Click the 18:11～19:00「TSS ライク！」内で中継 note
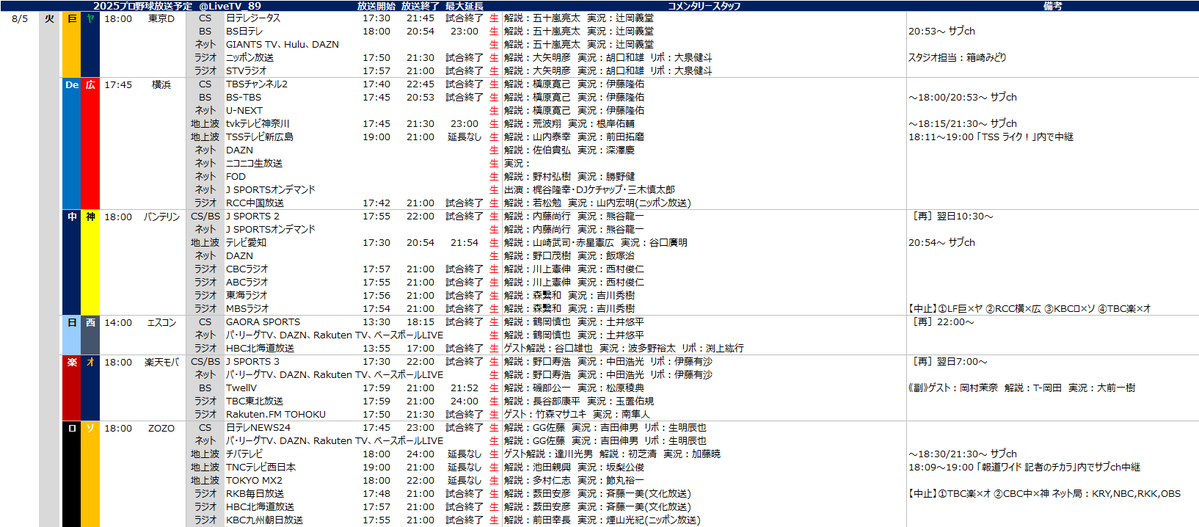Image resolution: width=1199 pixels, height=527 pixels. pyautogui.click(x=991, y=136)
